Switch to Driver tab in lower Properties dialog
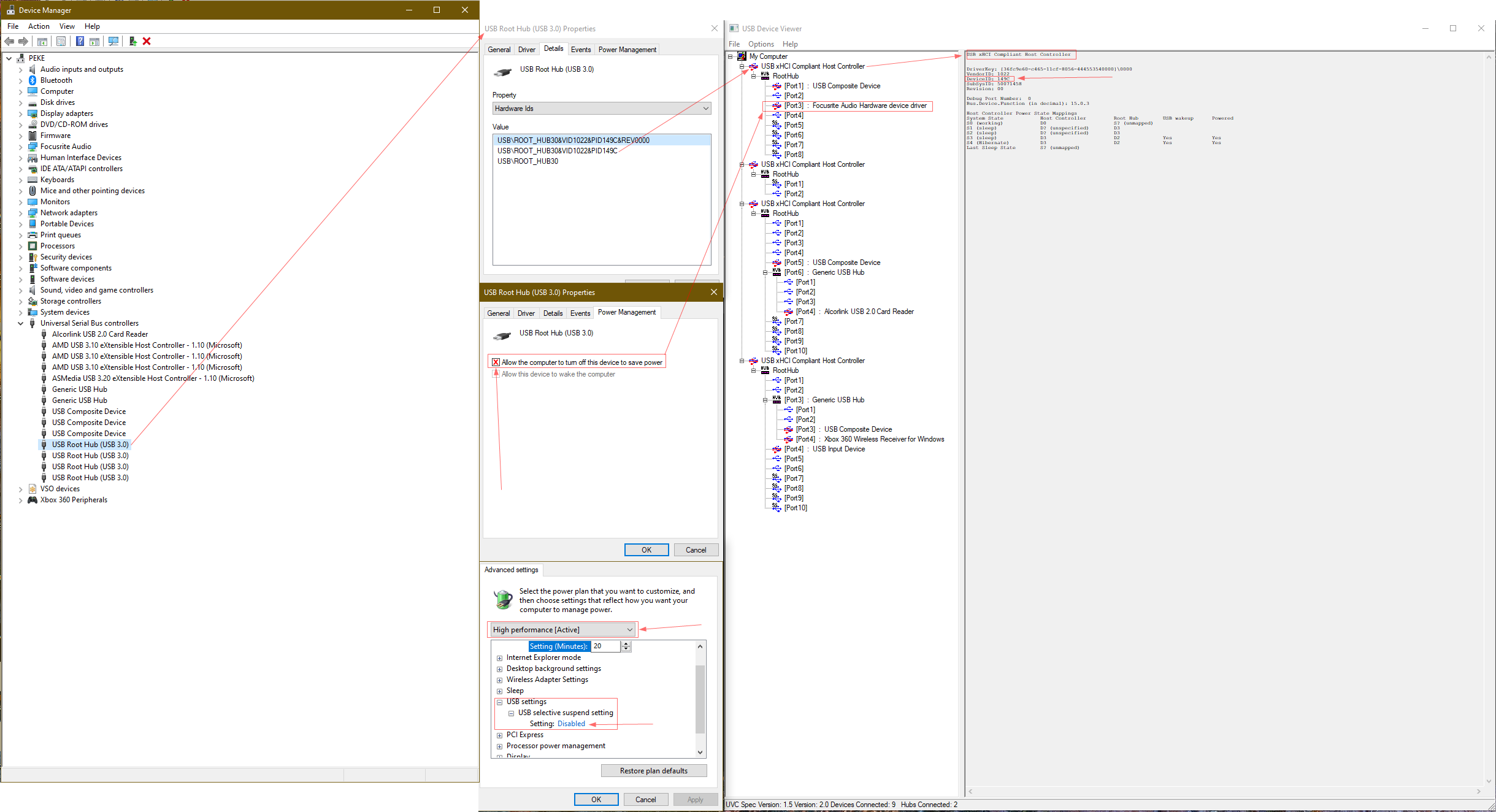1496x812 pixels. 526,313
